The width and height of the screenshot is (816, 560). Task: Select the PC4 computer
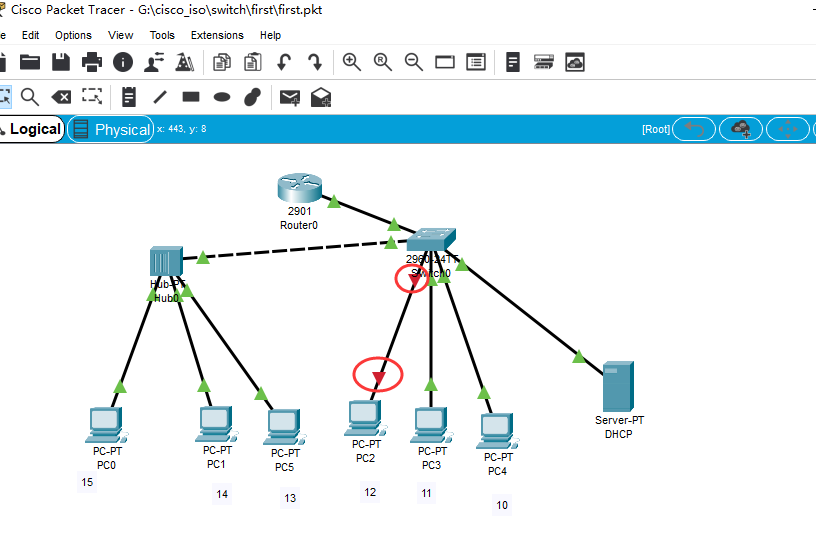(498, 431)
